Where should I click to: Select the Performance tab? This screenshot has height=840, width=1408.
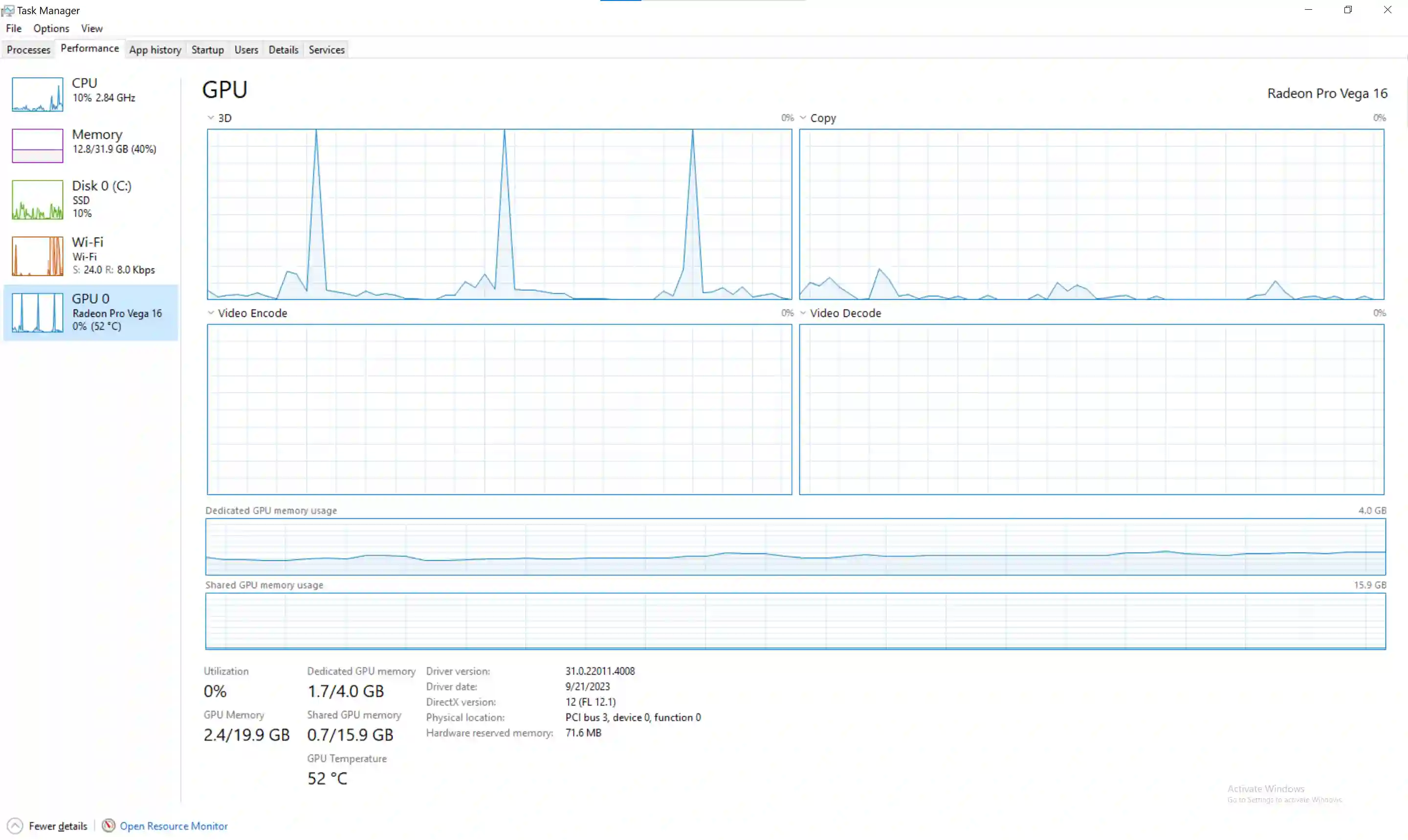[89, 48]
